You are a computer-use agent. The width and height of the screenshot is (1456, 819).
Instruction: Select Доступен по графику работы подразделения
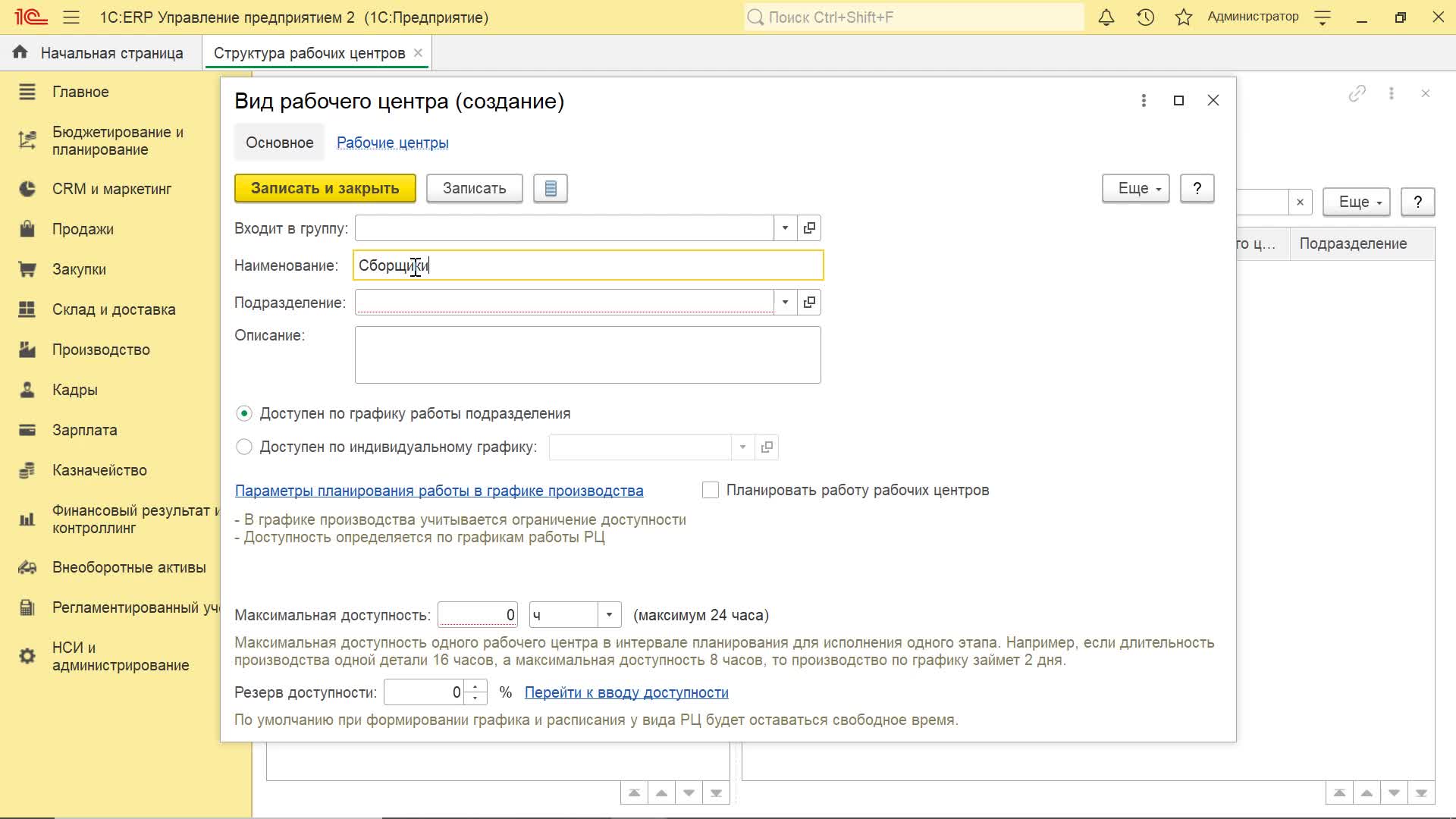pos(244,413)
